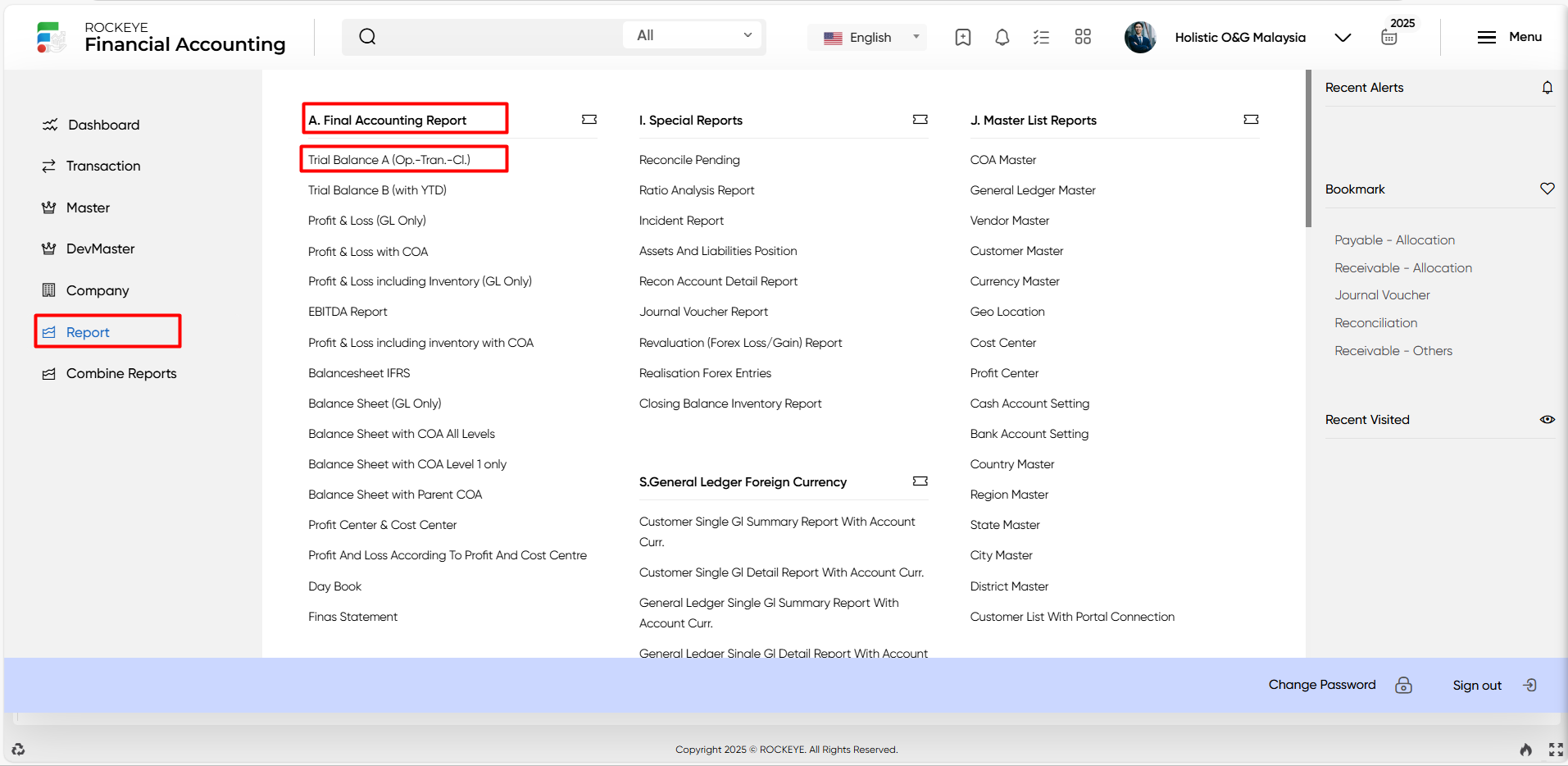Click the Sign out arrow icon

pos(1529,685)
